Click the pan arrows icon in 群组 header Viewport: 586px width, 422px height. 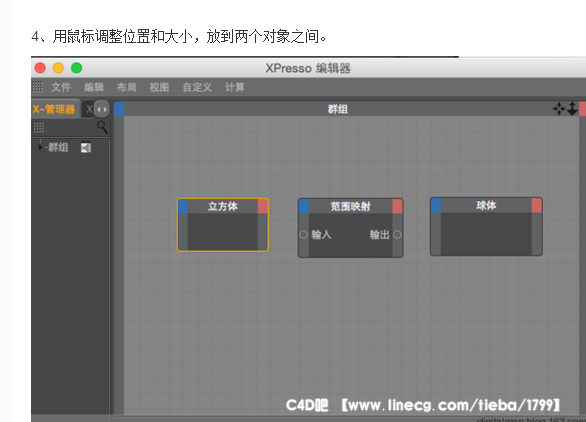pyautogui.click(x=559, y=109)
